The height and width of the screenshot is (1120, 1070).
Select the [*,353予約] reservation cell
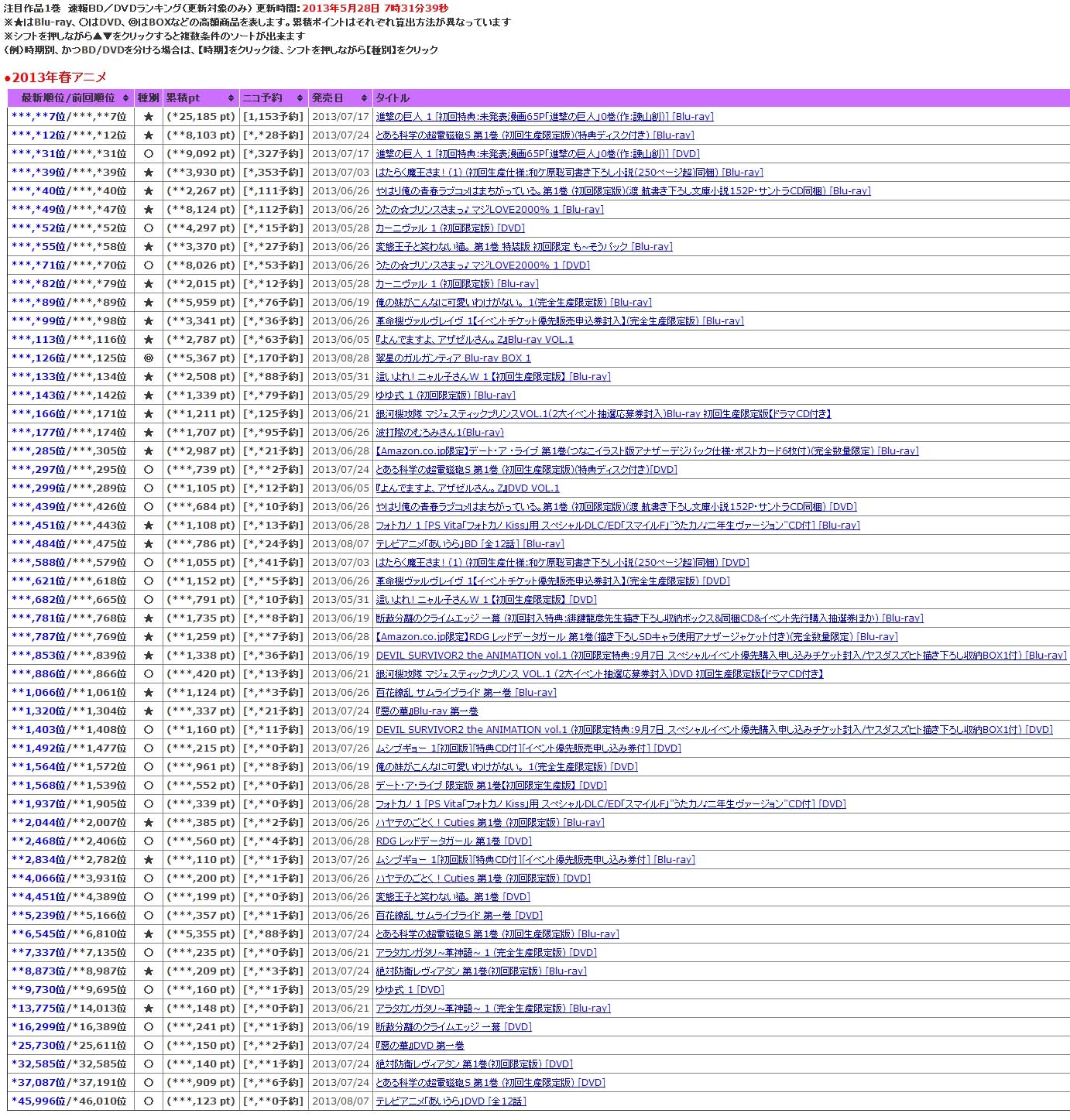[x=273, y=173]
